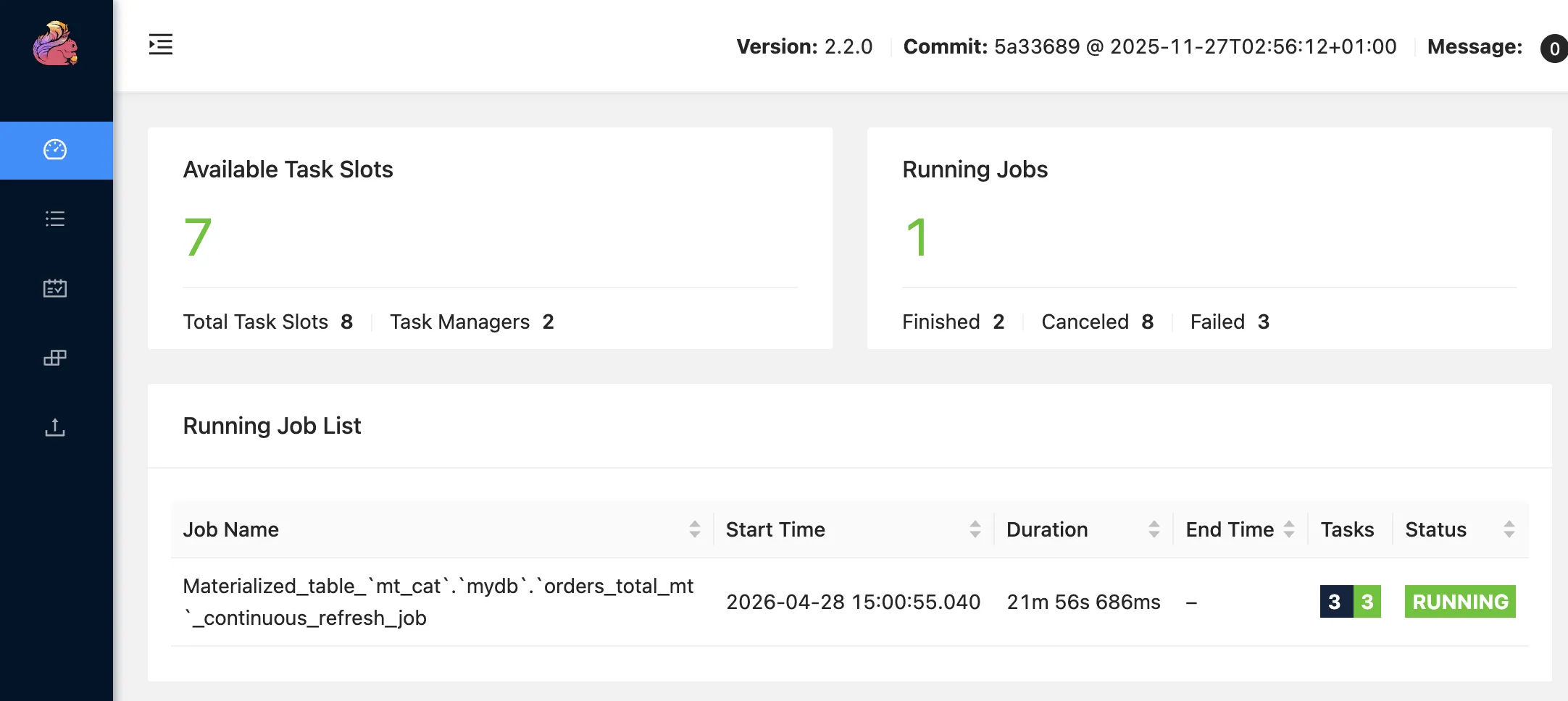Collapse the navigation sidebar
The image size is (1568, 701).
point(160,45)
